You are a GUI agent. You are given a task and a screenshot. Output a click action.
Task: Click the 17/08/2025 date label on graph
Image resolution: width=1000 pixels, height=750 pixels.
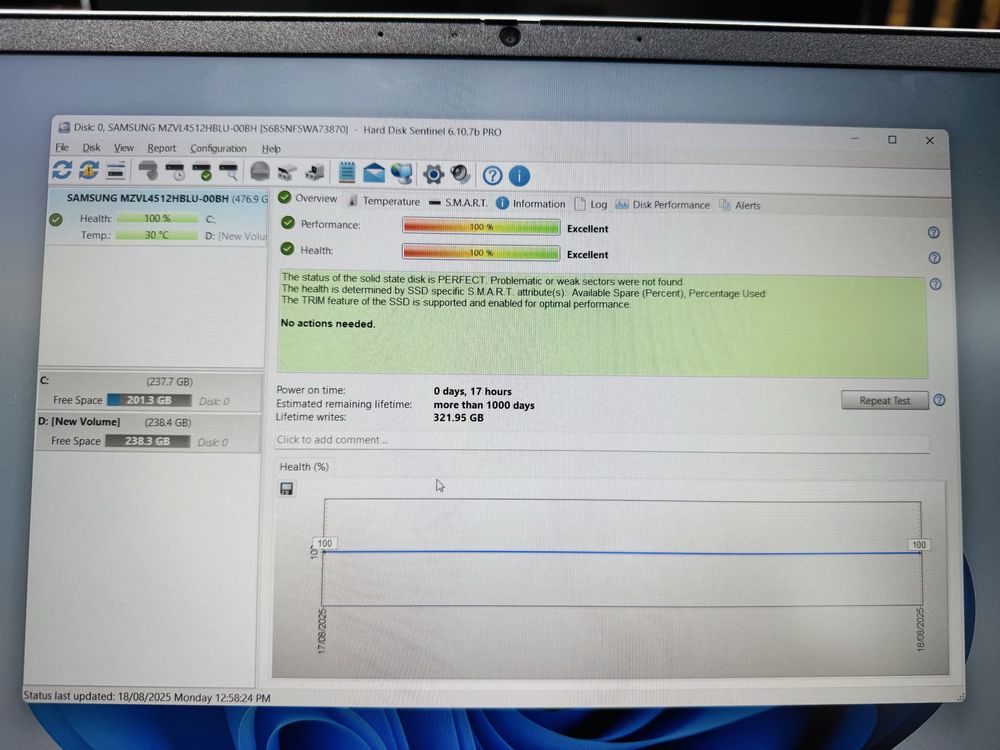pyautogui.click(x=322, y=630)
